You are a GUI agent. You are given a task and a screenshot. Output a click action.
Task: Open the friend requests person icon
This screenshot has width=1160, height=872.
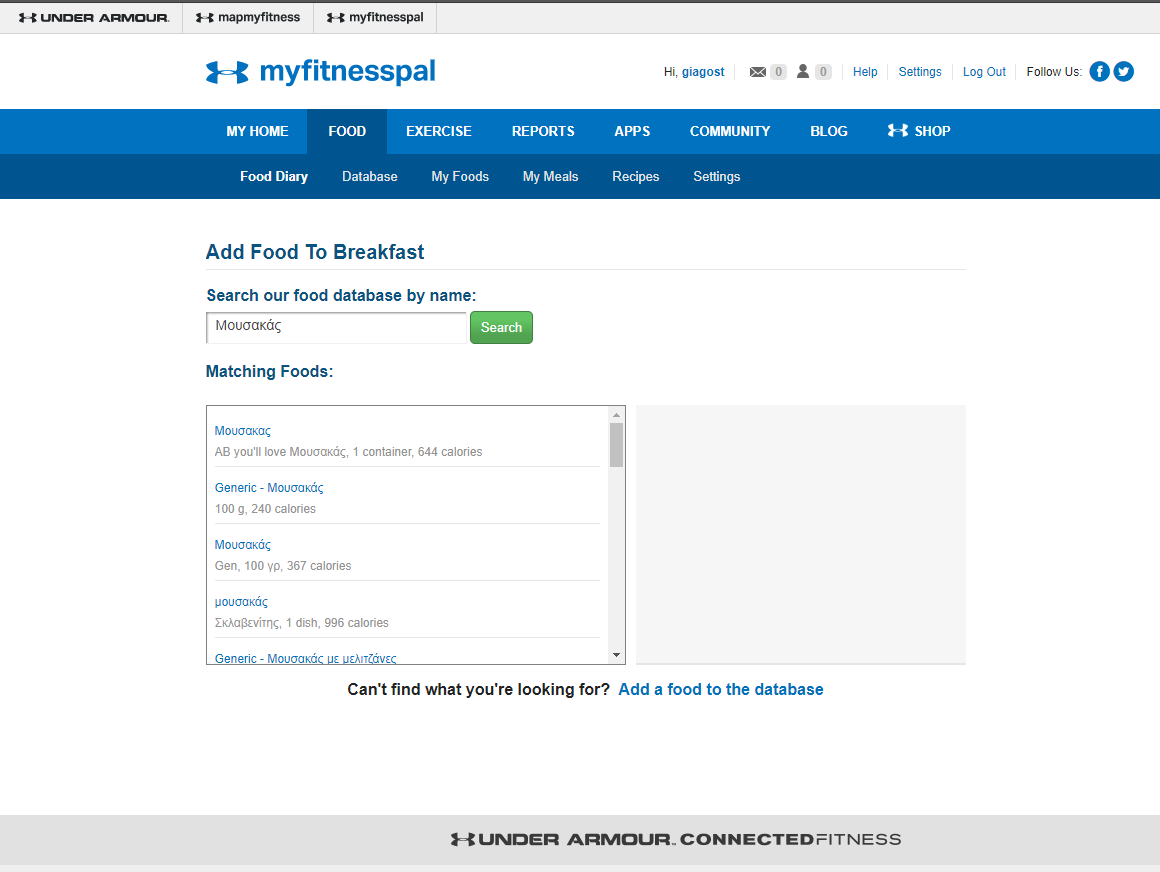(x=803, y=71)
